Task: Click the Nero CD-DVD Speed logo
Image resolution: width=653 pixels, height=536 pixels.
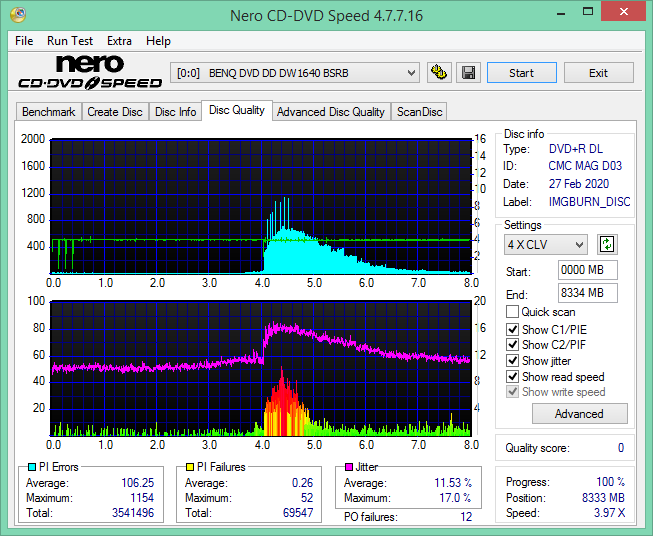Action: point(90,72)
